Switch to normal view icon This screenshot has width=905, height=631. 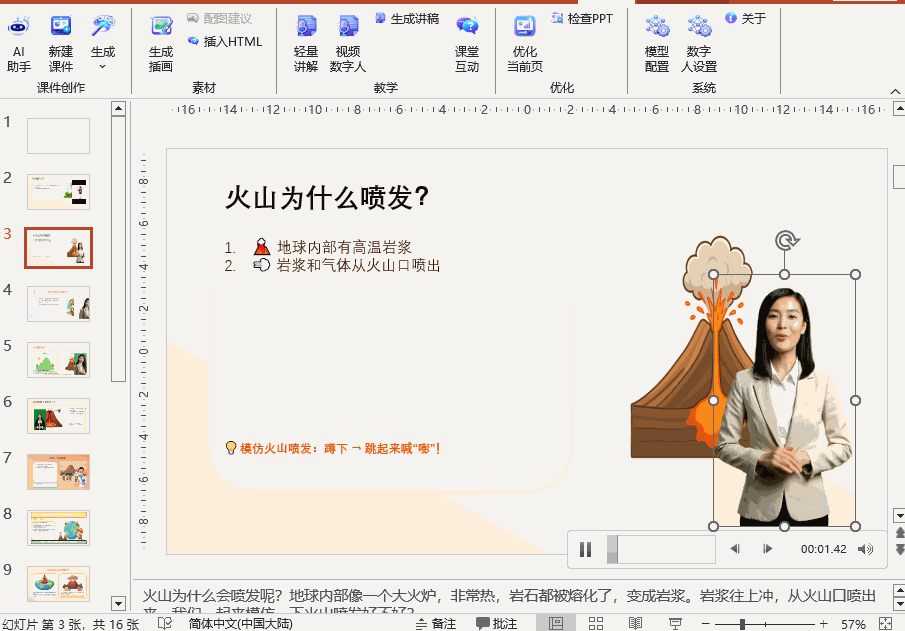pos(556,623)
